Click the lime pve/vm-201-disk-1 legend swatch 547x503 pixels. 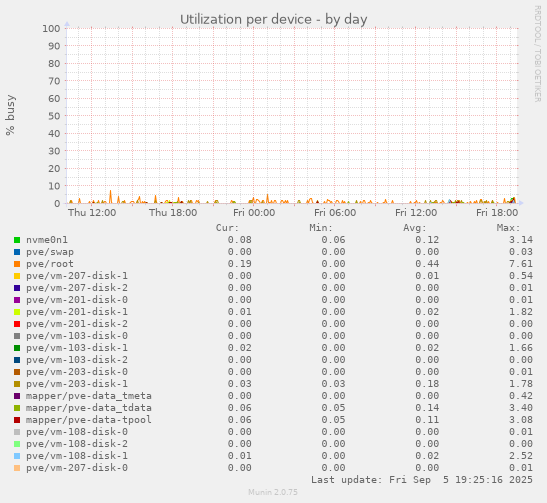click(17, 312)
